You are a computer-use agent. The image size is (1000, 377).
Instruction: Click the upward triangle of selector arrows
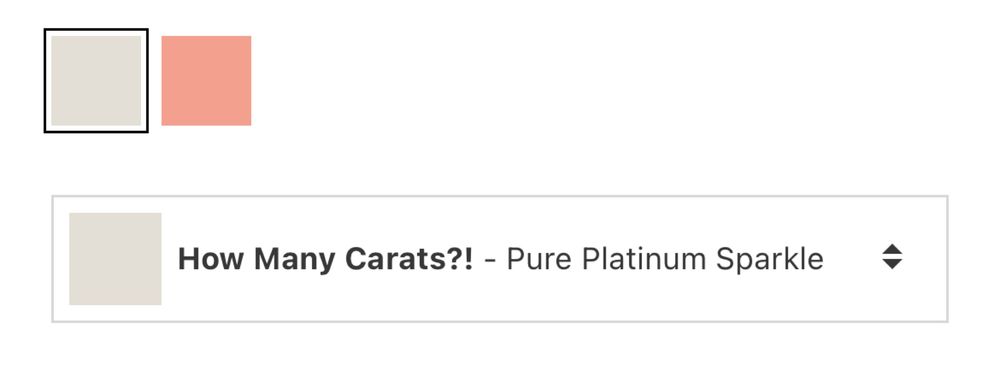click(892, 249)
